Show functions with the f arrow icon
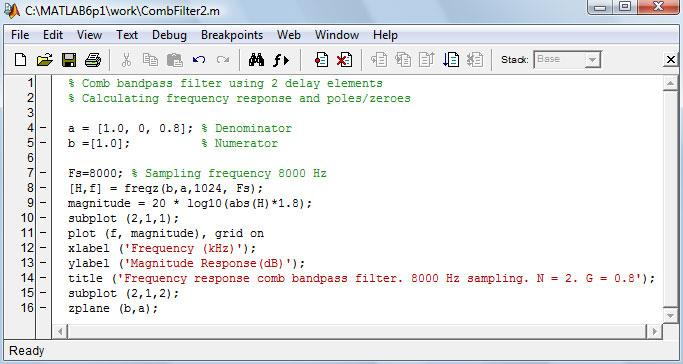Image resolution: width=683 pixels, height=364 pixels. click(x=281, y=60)
